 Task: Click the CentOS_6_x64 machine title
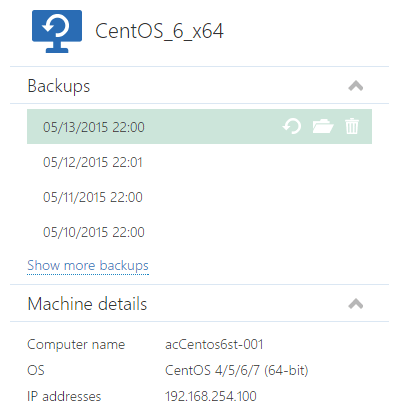[159, 31]
